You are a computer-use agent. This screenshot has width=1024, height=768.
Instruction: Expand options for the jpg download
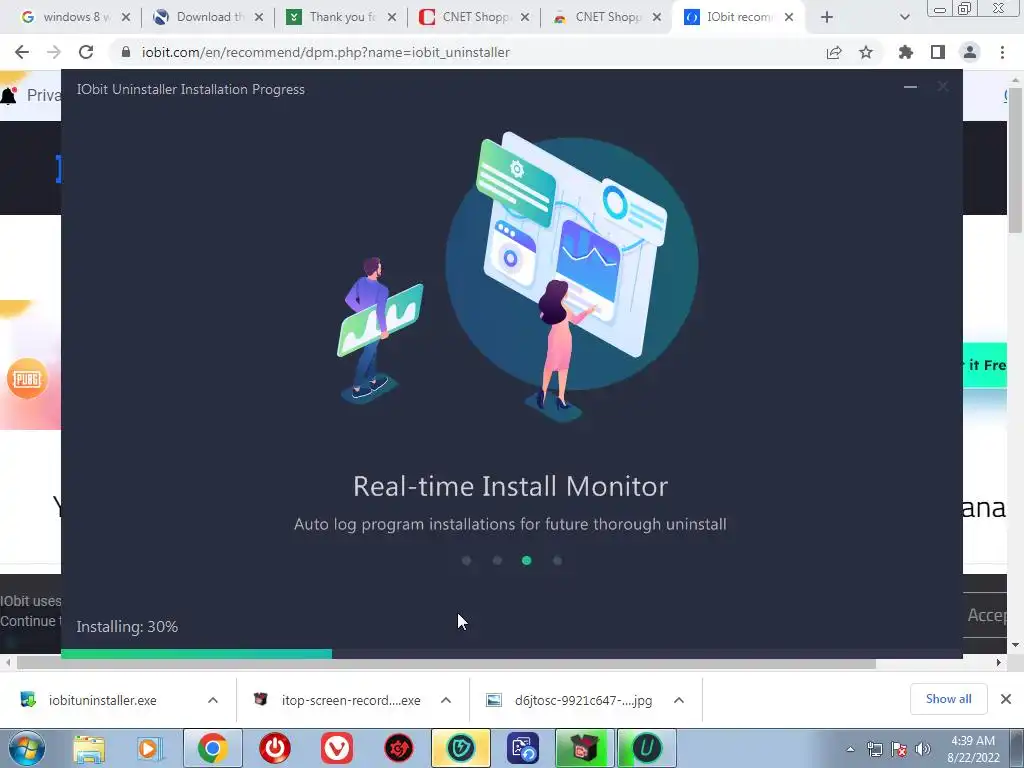[x=679, y=700]
